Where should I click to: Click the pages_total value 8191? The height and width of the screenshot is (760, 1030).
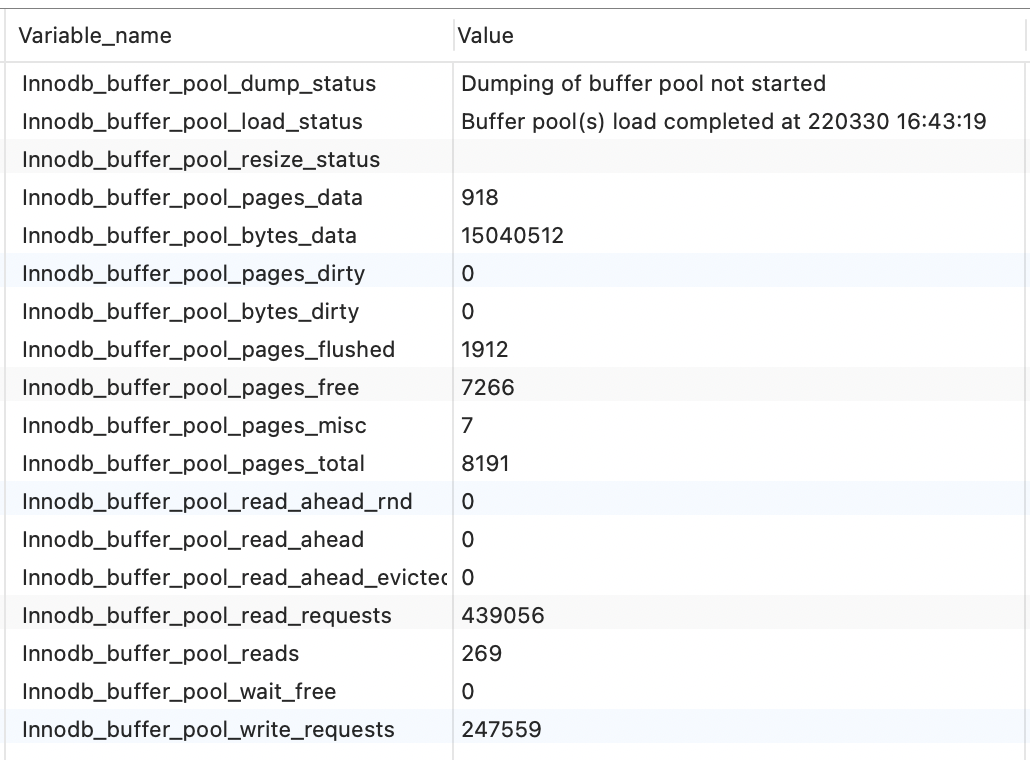[x=486, y=464]
